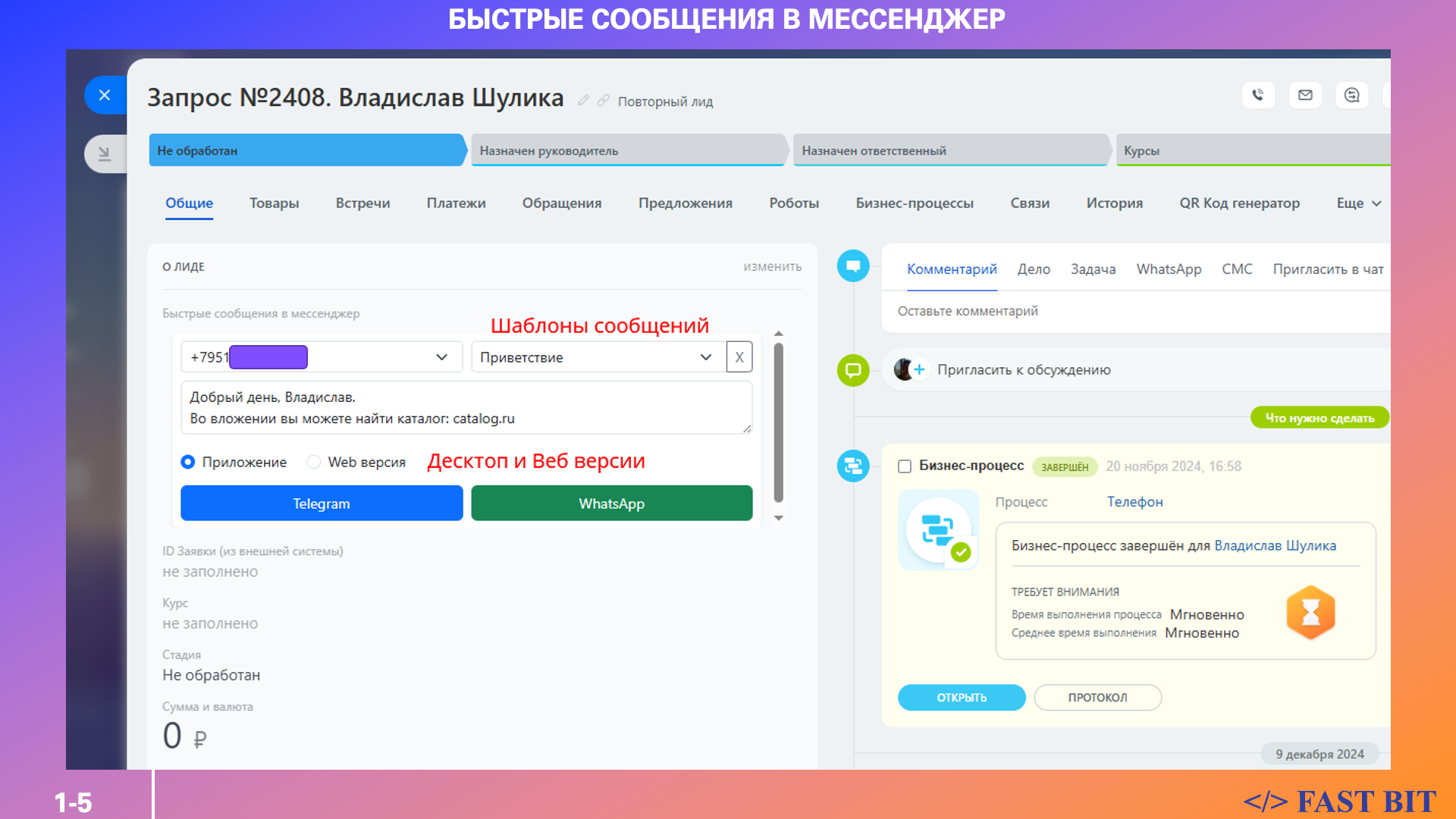
Task: Click the blue X close slider button
Action: (105, 96)
